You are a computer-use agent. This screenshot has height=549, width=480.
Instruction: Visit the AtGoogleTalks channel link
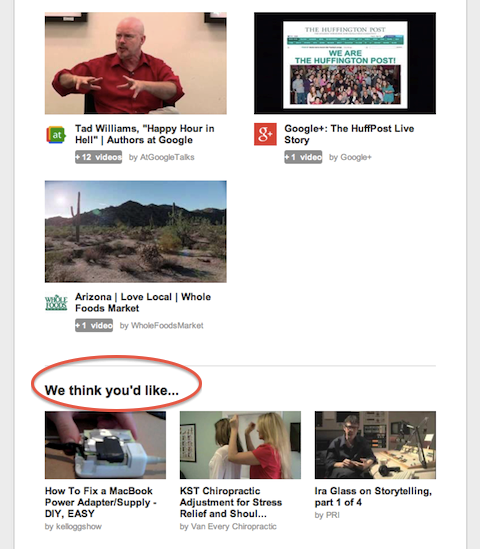click(x=167, y=157)
